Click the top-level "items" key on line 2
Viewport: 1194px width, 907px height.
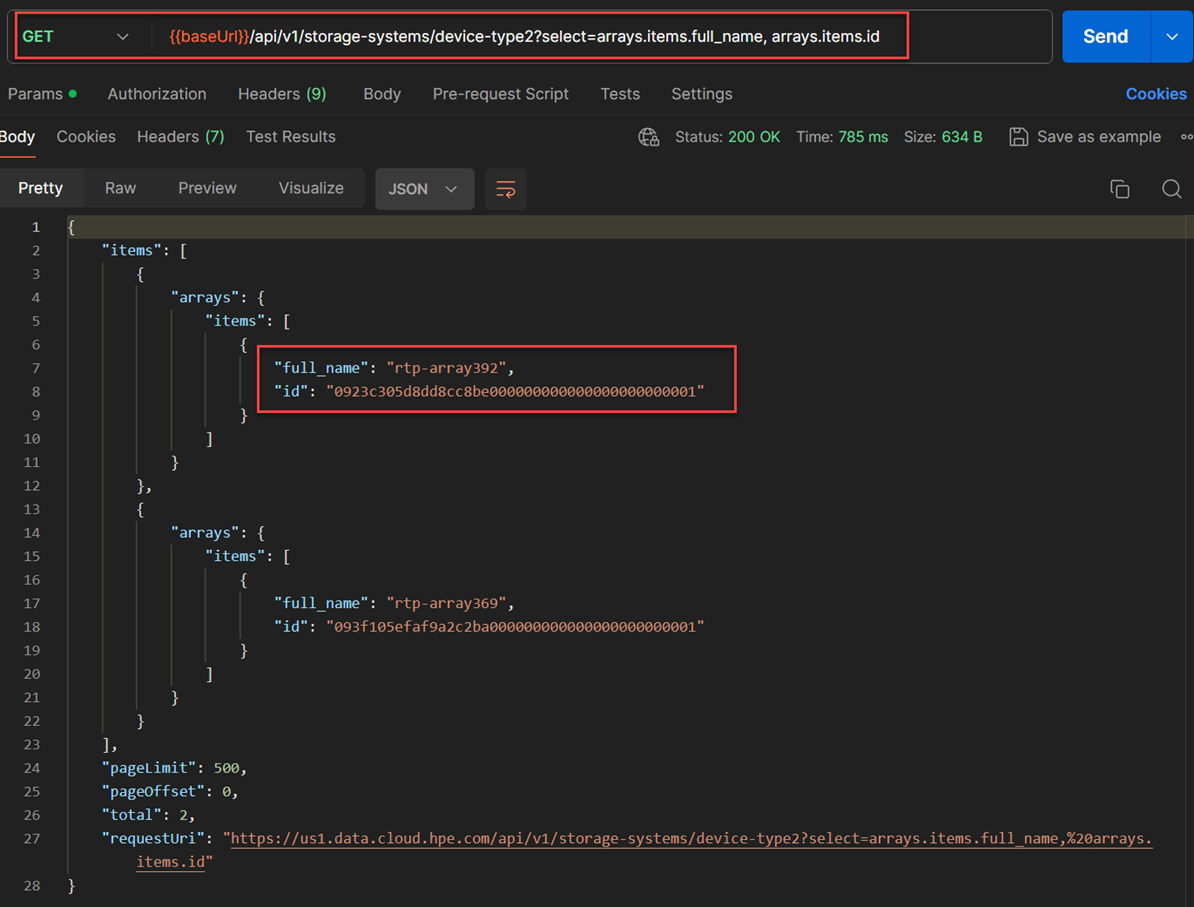132,251
